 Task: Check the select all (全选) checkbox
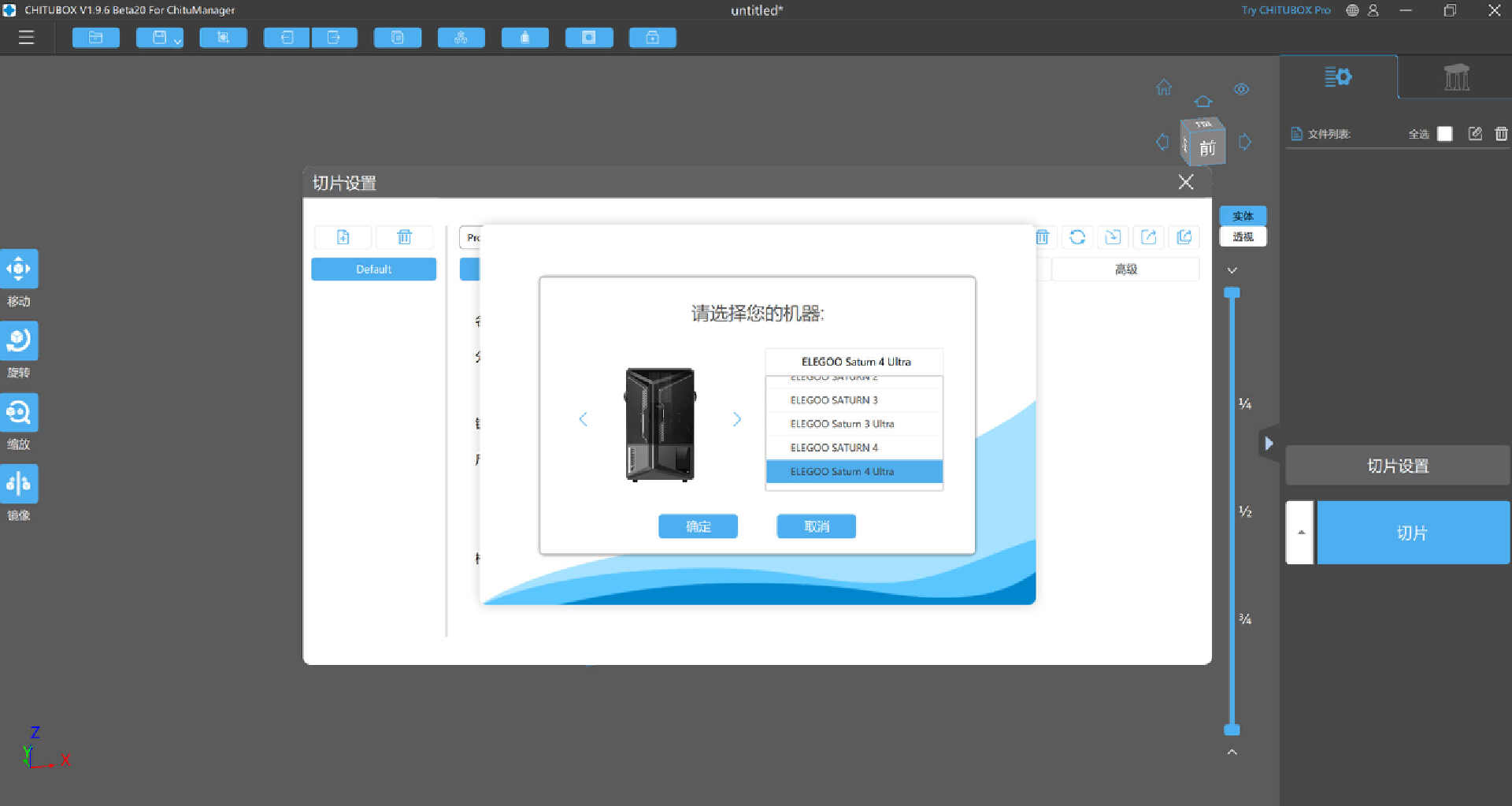tap(1444, 134)
